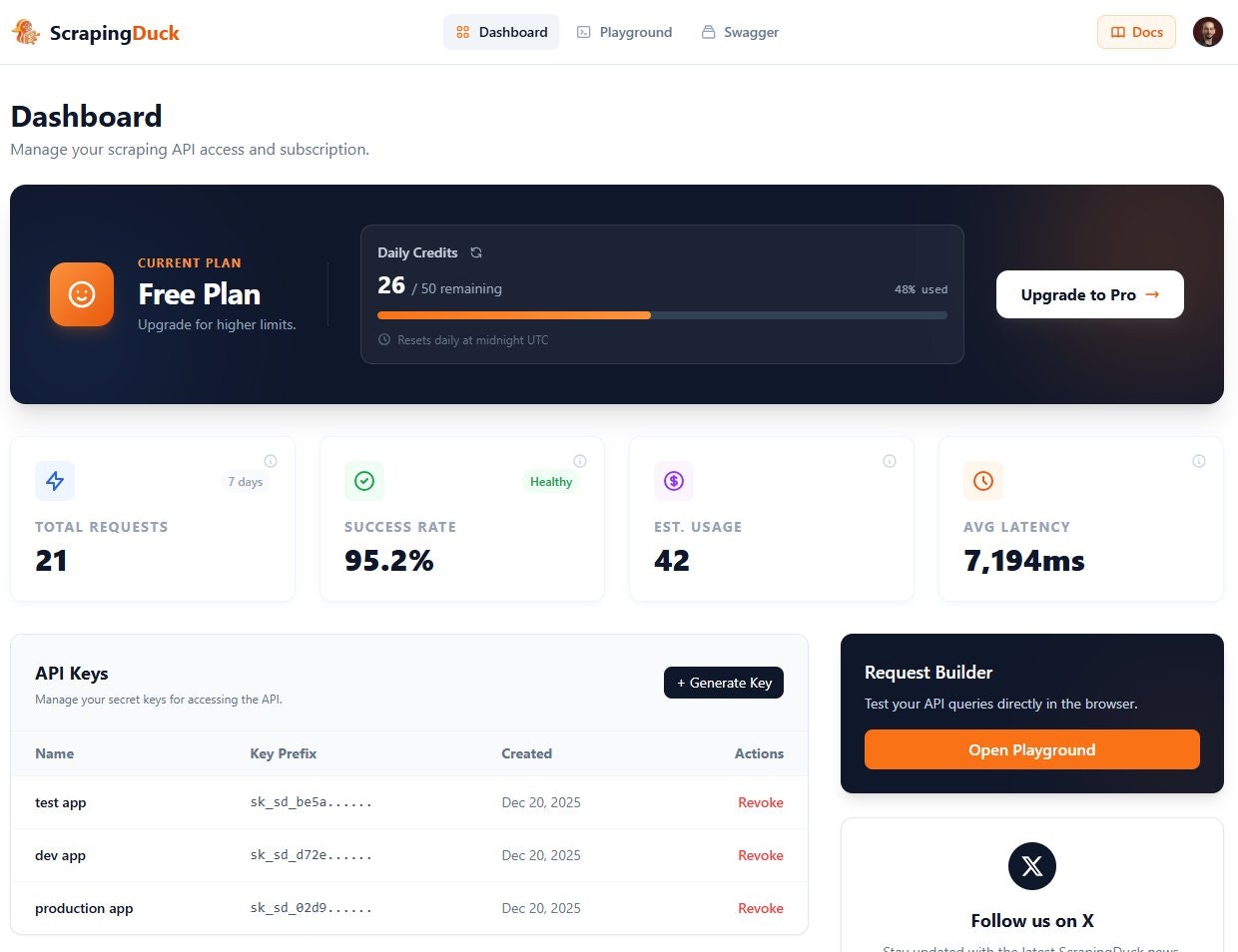1238x952 pixels.
Task: Click the Upgrade to Pro button
Action: (x=1089, y=294)
